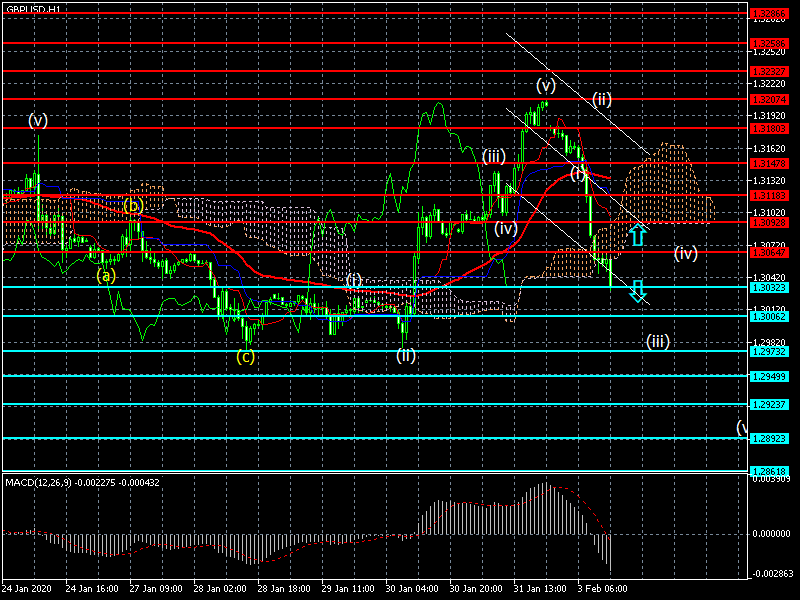Click the cyan 1.28618 price level tag
The width and height of the screenshot is (800, 600).
point(769,471)
